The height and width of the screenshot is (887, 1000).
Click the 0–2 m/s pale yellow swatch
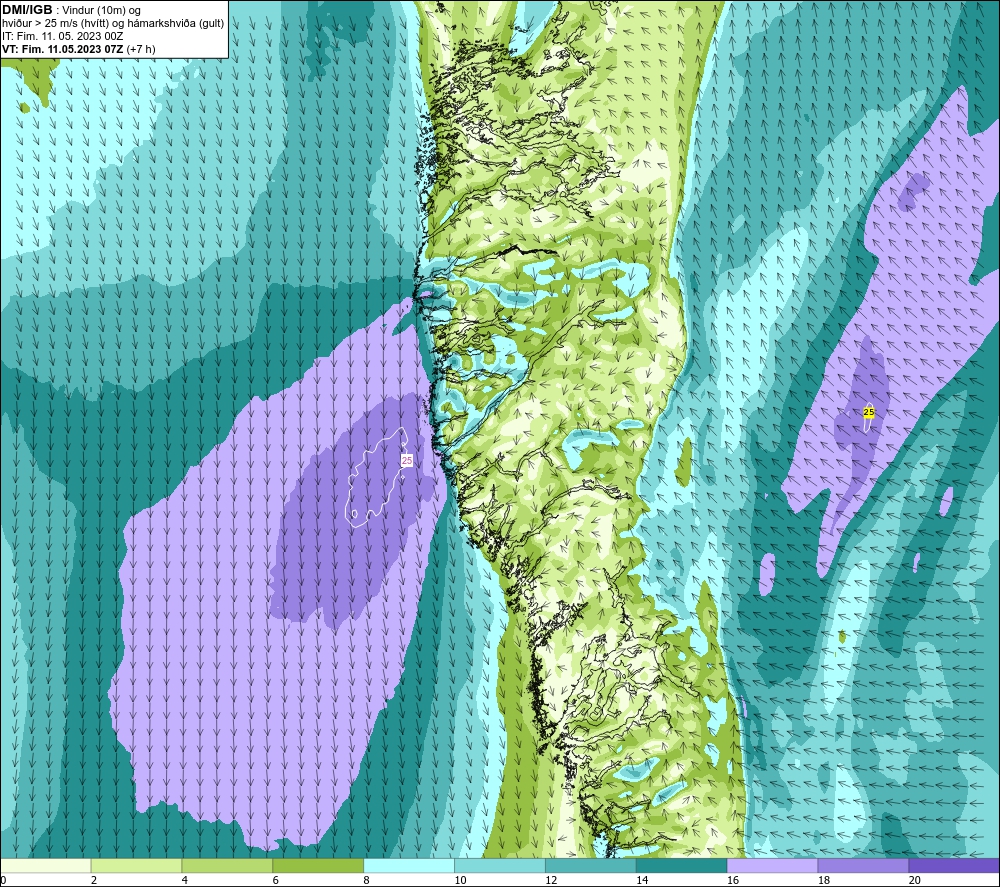pyautogui.click(x=45, y=865)
